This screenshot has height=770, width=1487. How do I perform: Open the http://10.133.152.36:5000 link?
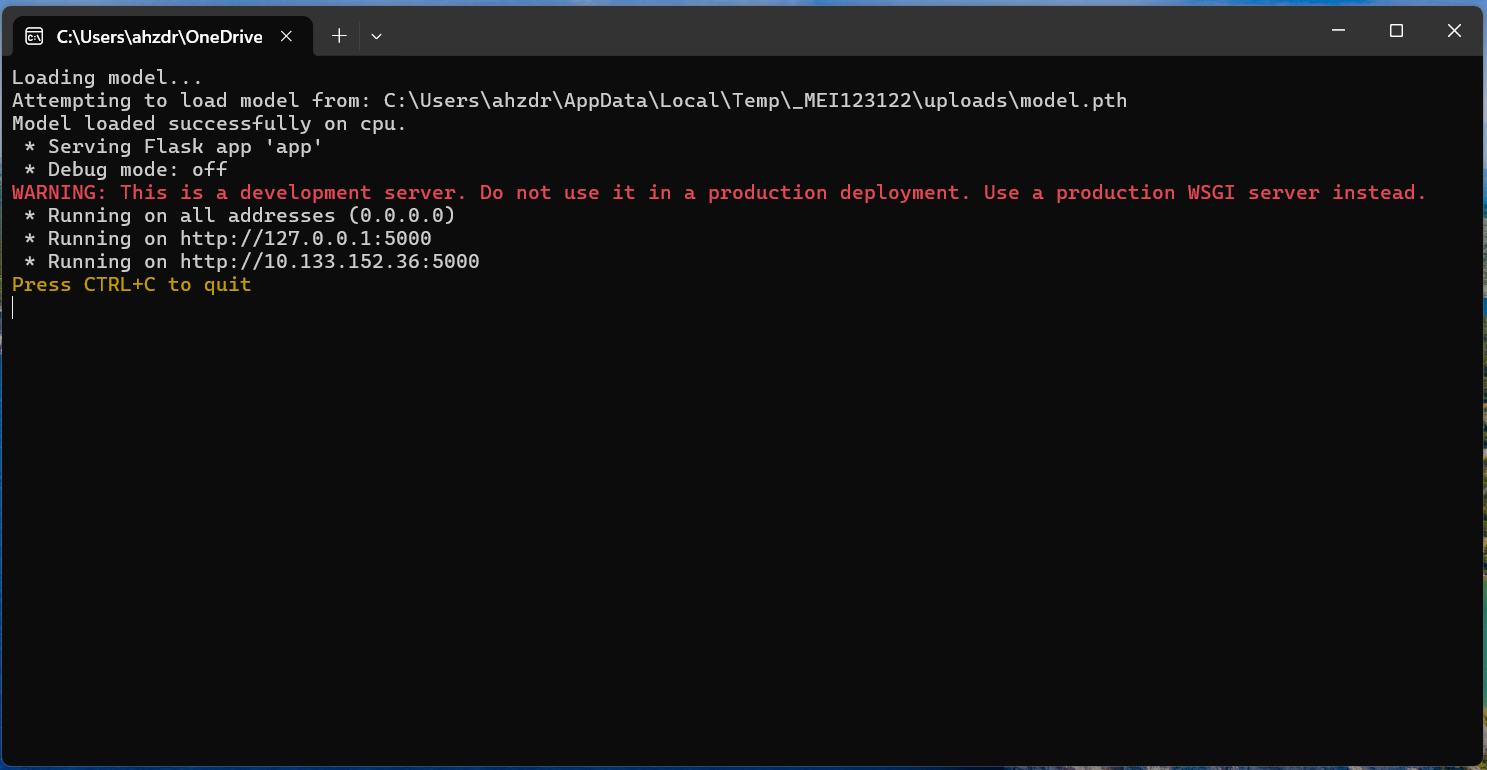click(x=329, y=261)
